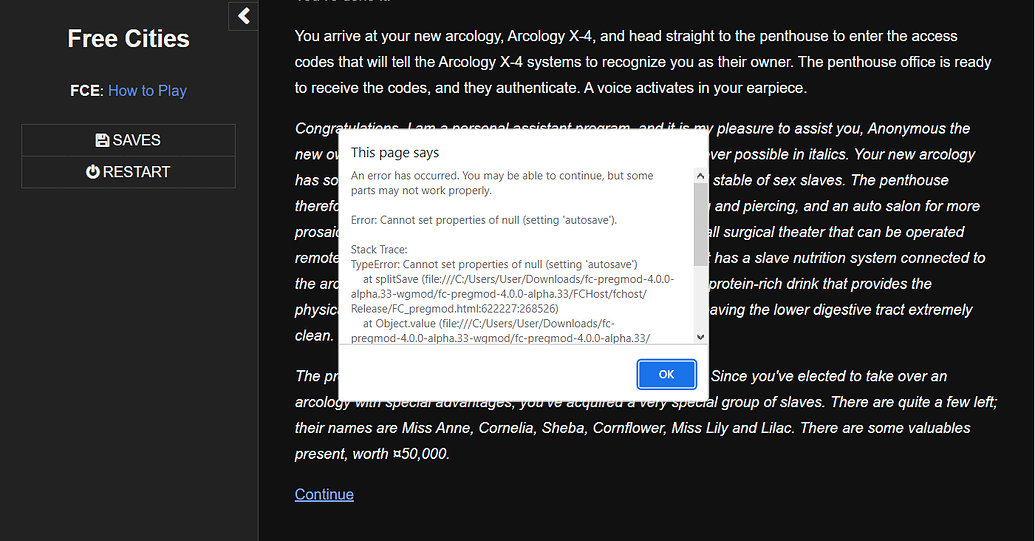Click the 'This page says' dialog heading

point(395,153)
